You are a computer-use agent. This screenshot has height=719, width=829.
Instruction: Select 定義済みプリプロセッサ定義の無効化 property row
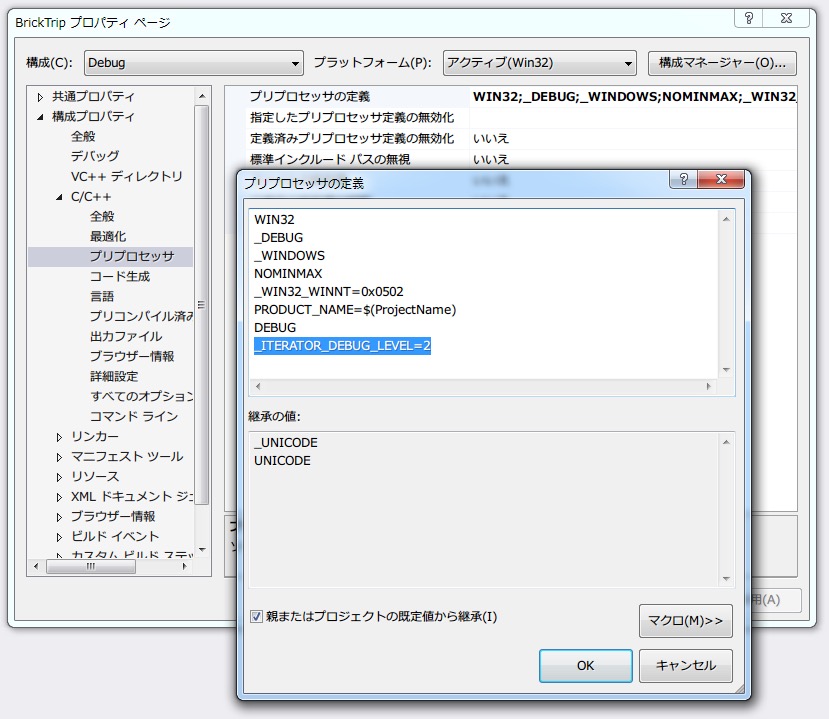click(522, 139)
